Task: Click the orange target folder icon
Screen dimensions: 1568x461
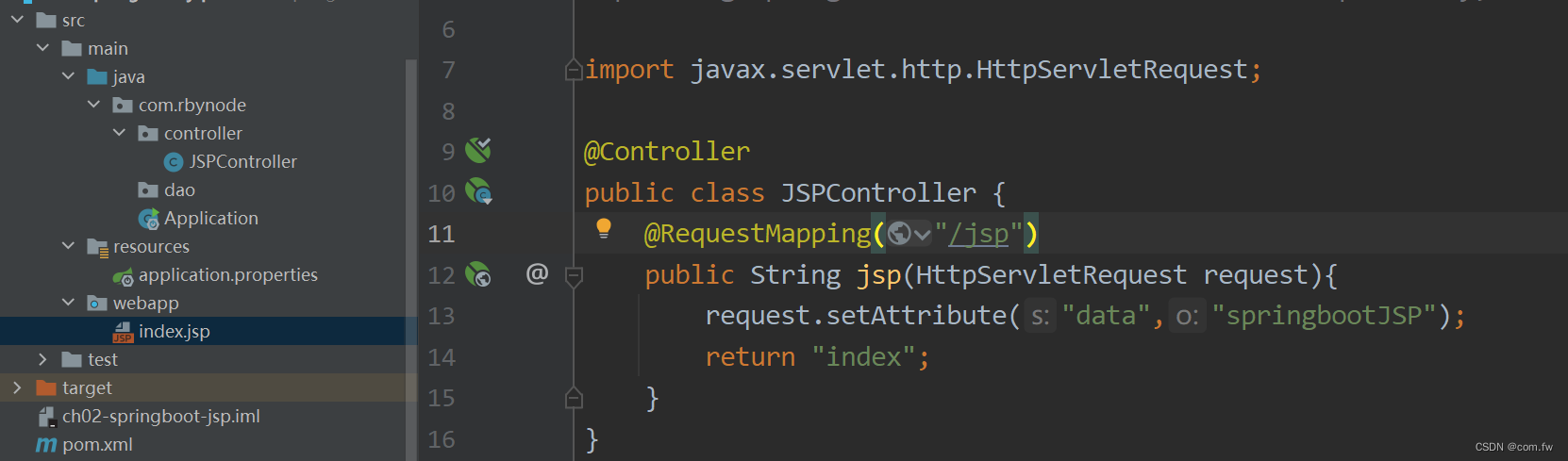Action: pyautogui.click(x=46, y=387)
